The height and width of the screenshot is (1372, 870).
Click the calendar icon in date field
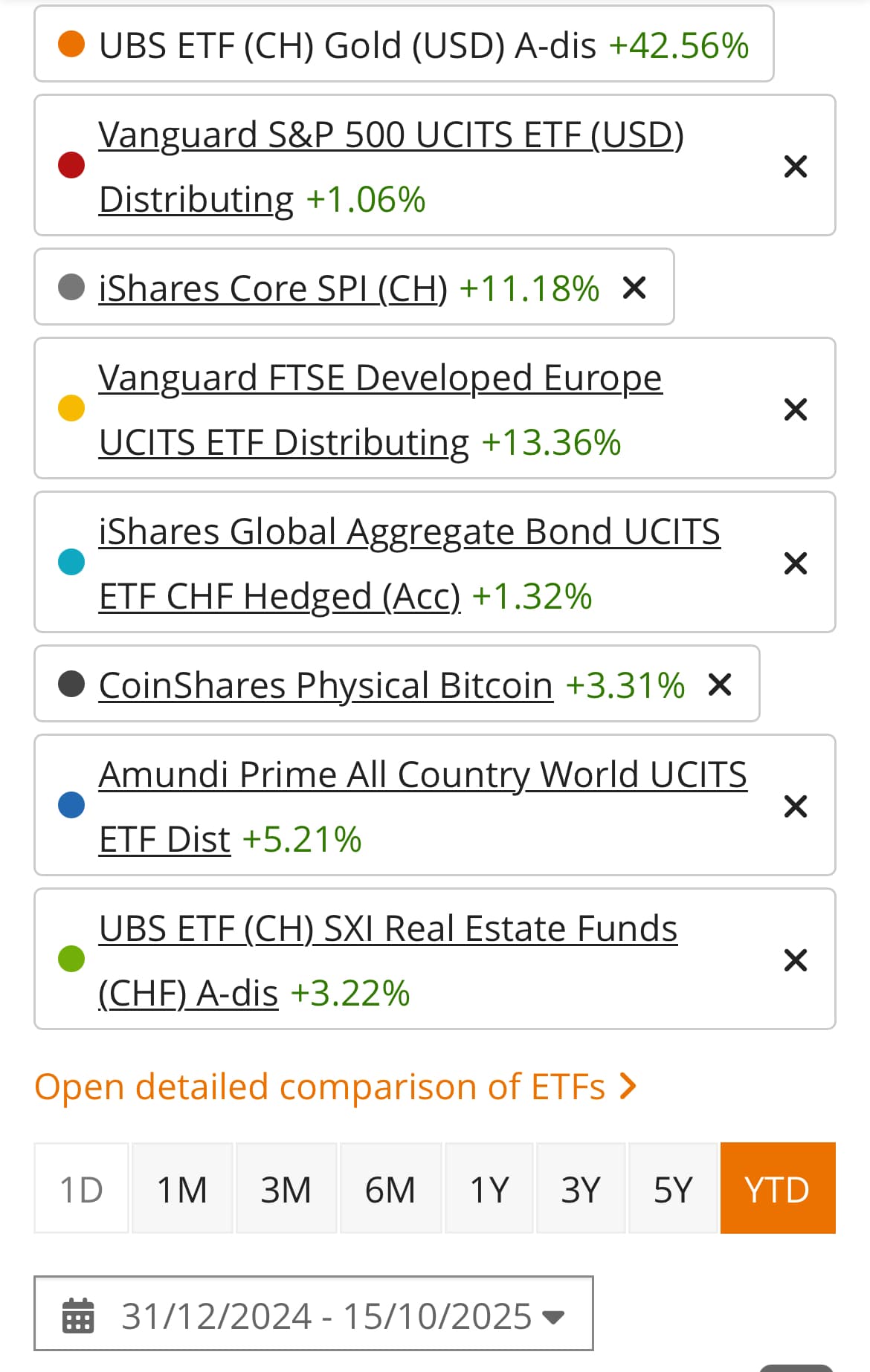tap(78, 1316)
